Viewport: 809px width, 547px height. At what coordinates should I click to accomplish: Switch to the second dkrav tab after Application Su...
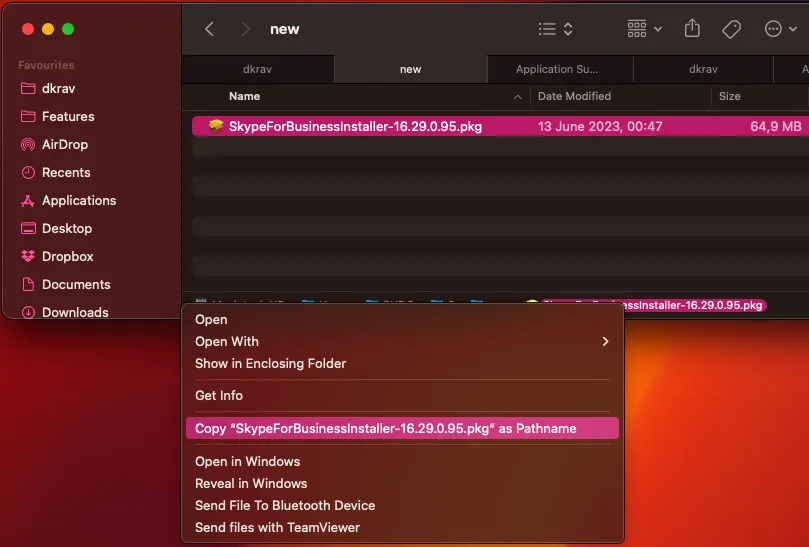click(x=703, y=69)
